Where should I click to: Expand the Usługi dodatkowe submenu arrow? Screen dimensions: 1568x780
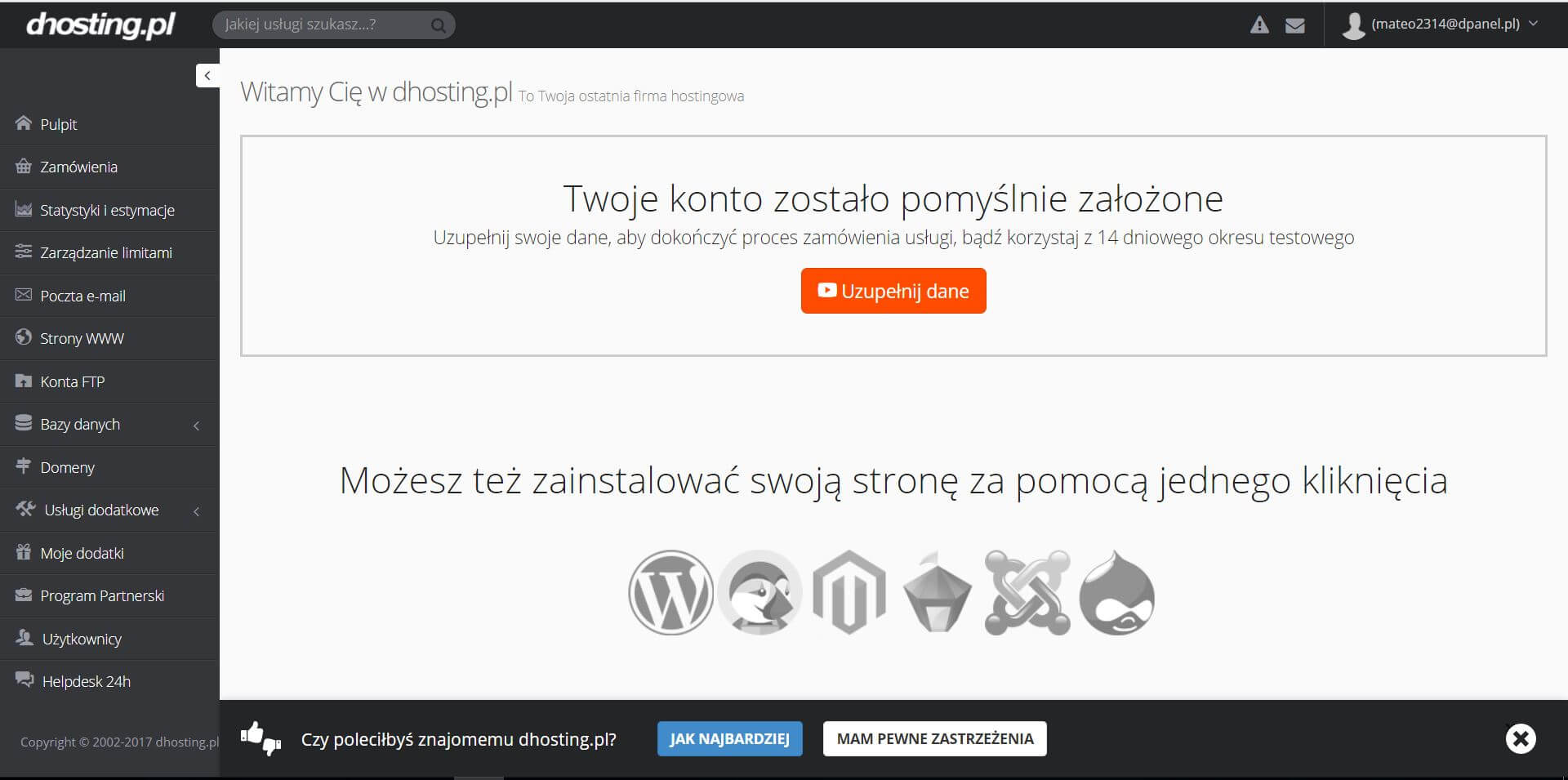click(x=197, y=511)
